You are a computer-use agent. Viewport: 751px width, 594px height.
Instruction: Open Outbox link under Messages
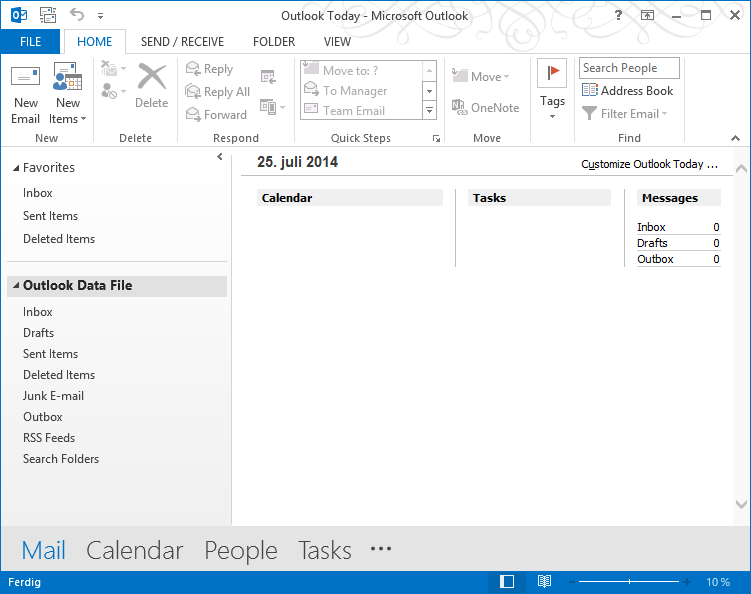tap(655, 259)
